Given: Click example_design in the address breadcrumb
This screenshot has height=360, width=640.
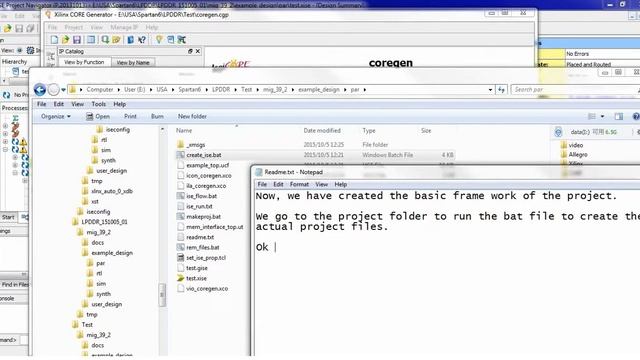Looking at the screenshot, I should coord(319,89).
